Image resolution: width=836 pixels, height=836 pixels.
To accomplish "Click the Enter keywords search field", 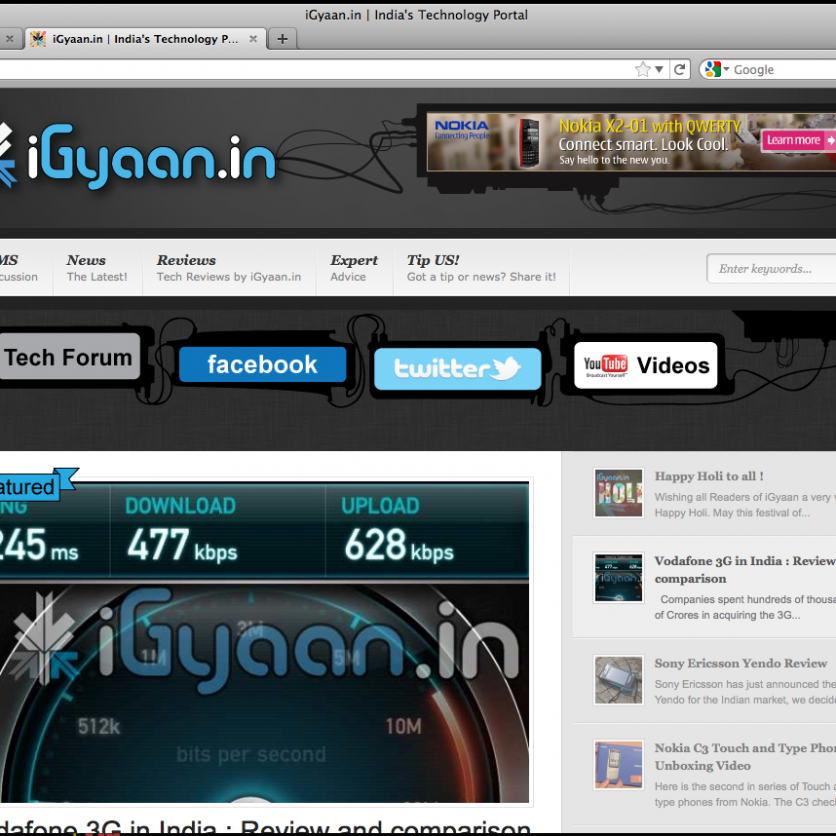I will coord(772,269).
